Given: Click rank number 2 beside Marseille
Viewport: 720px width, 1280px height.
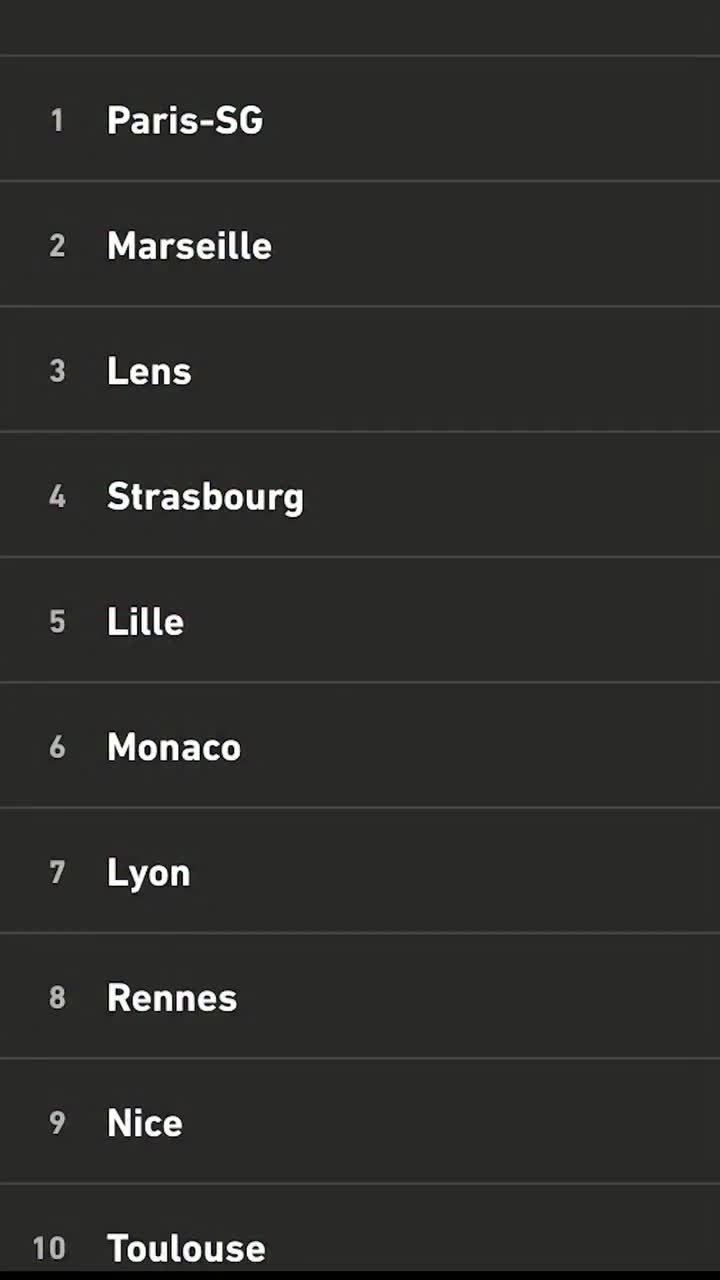Looking at the screenshot, I should (57, 246).
